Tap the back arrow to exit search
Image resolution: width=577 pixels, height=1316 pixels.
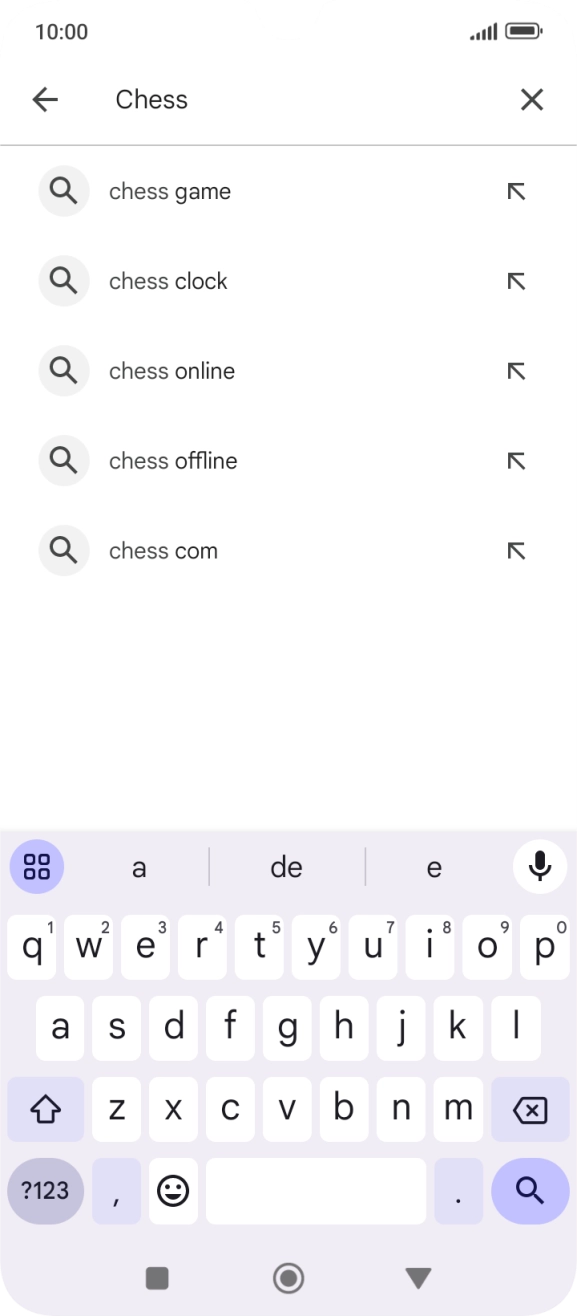click(x=45, y=99)
